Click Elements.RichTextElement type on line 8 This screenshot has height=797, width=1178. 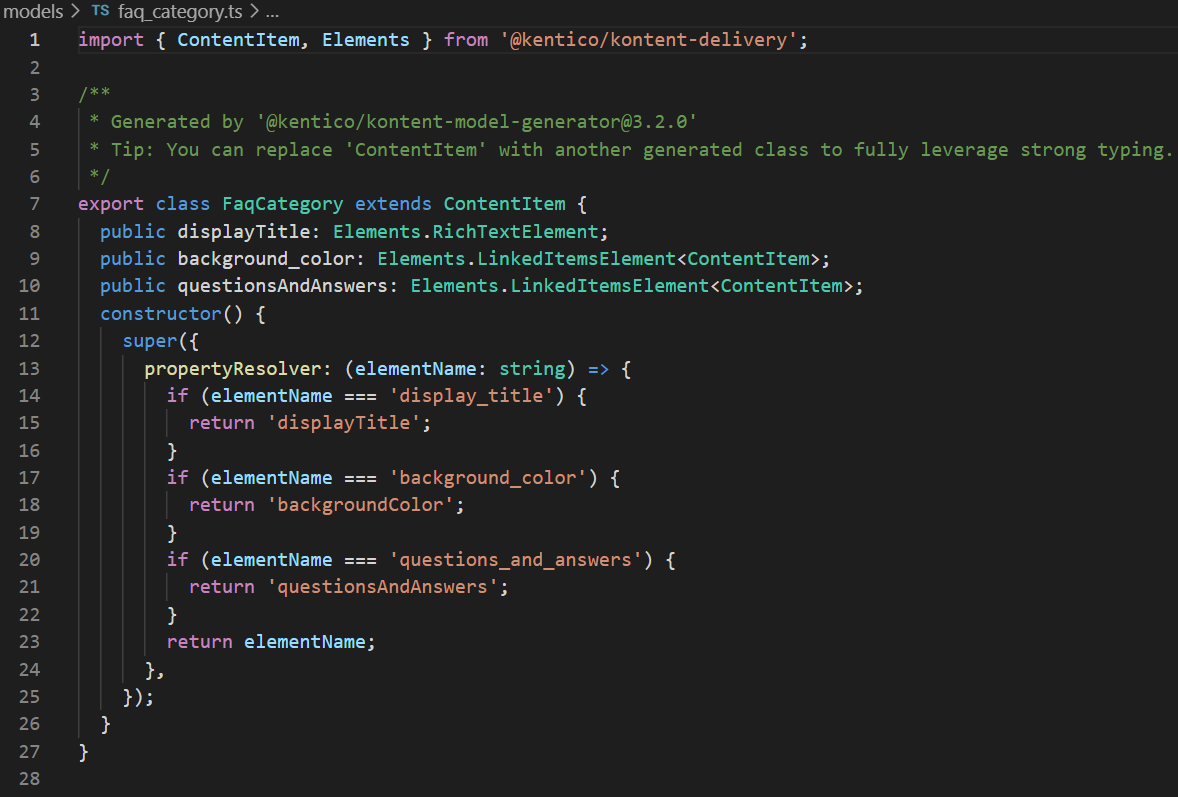(x=466, y=231)
